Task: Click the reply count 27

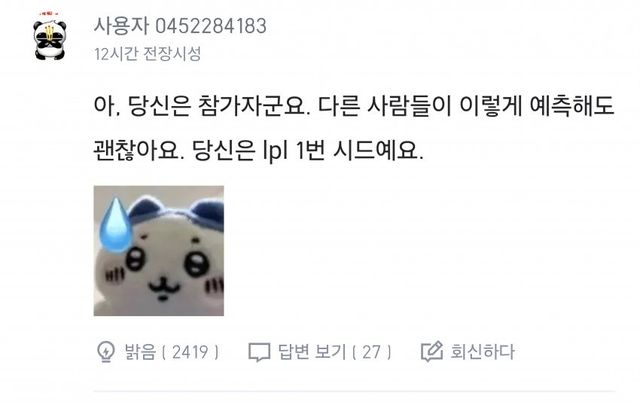Action: pyautogui.click(x=371, y=352)
